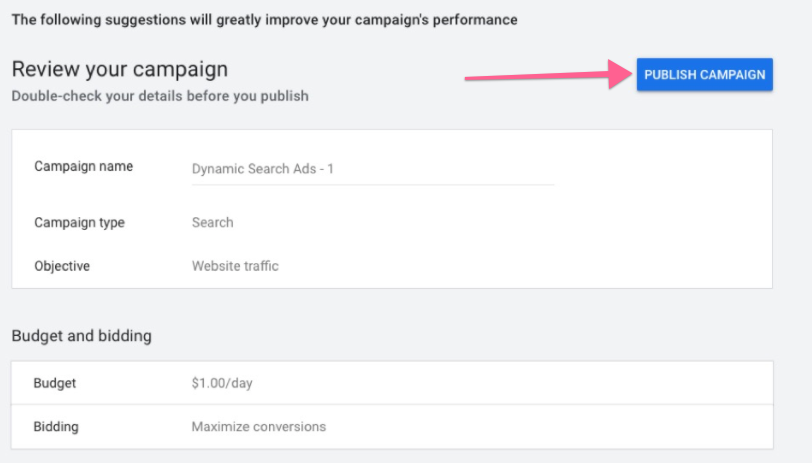Click the Publish Campaign button
The image size is (812, 463).
(x=704, y=74)
